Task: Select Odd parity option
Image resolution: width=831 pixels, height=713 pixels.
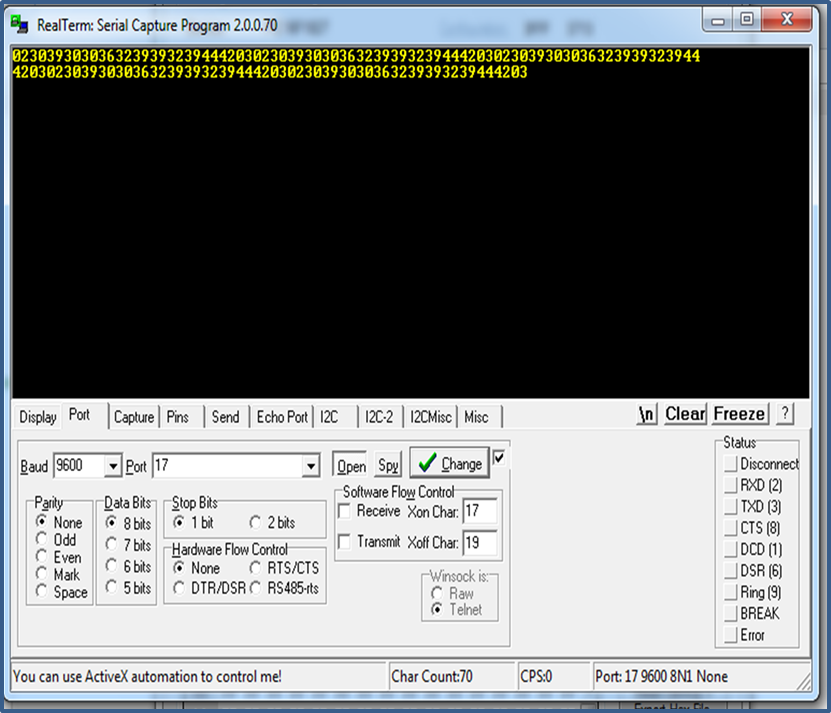Action: point(56,540)
